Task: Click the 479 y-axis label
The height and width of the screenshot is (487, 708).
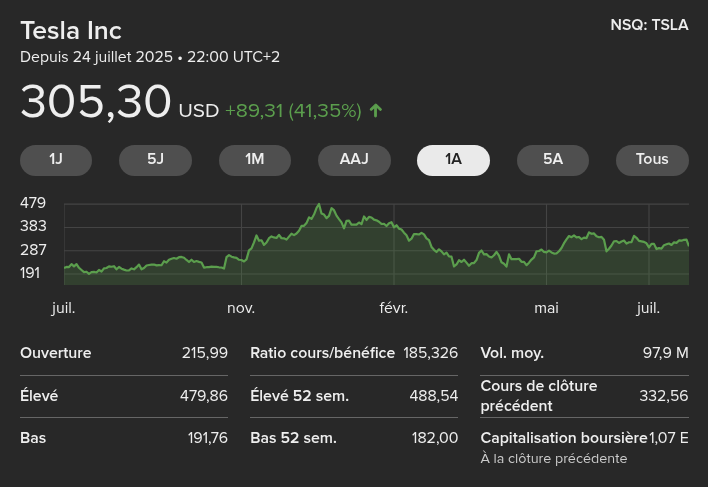Action: (x=33, y=203)
